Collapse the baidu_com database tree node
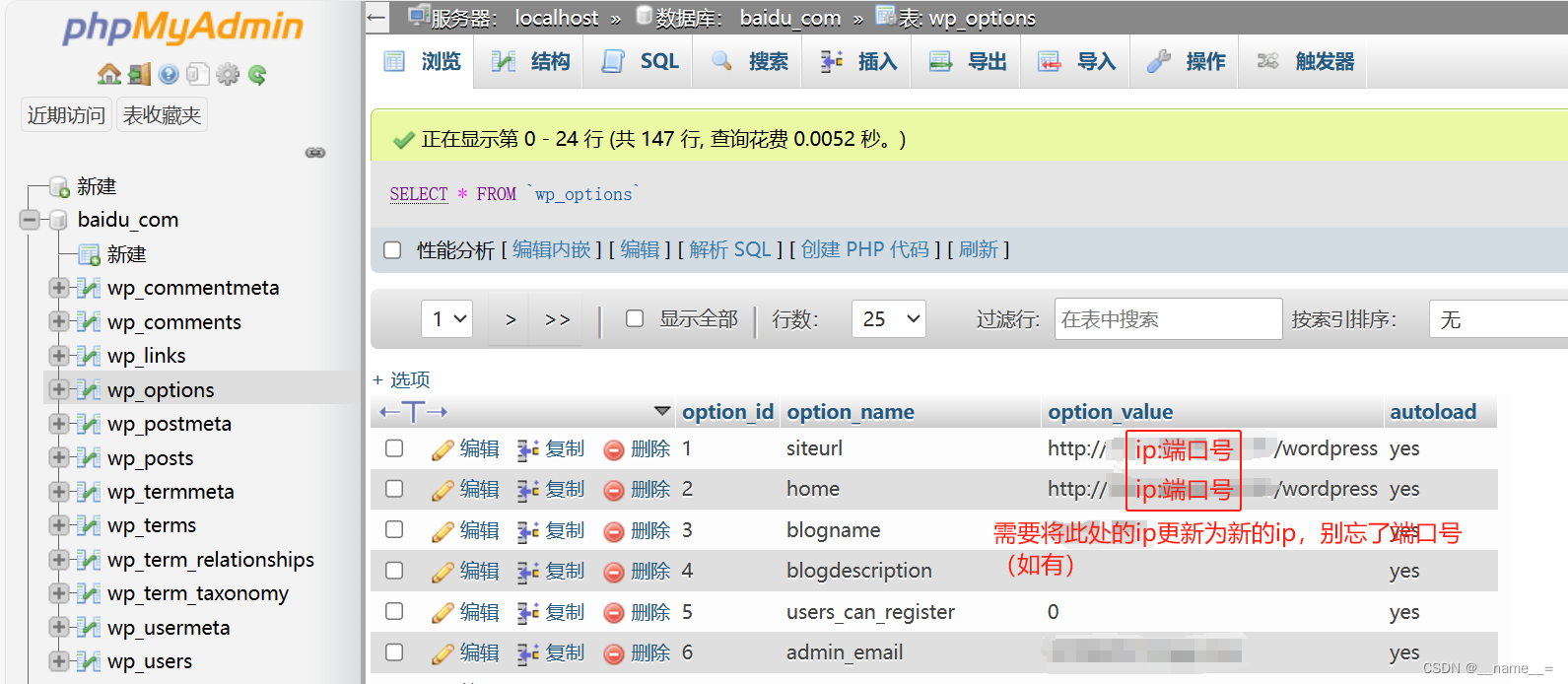 point(30,220)
